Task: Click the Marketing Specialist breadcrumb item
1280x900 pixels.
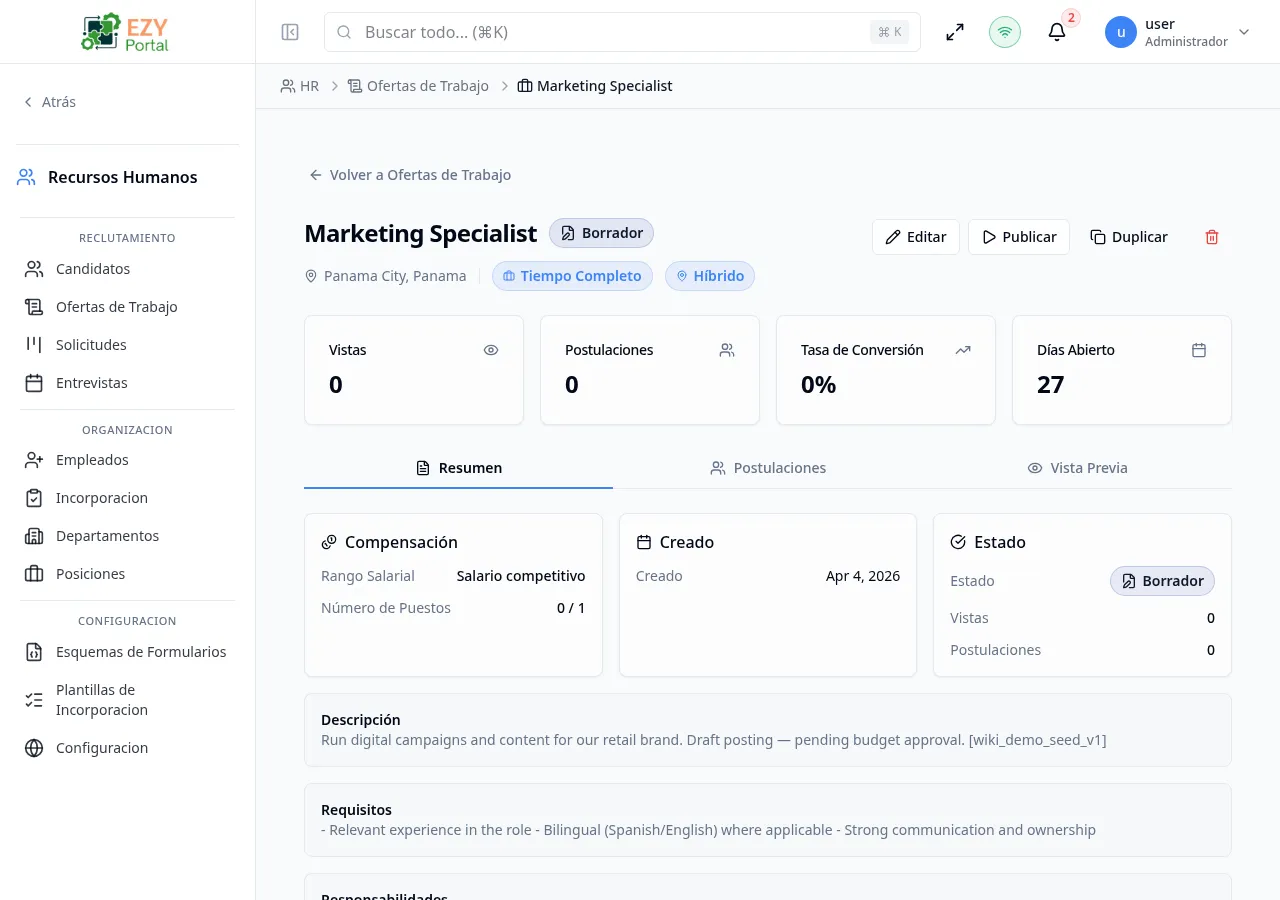Action: [x=595, y=86]
